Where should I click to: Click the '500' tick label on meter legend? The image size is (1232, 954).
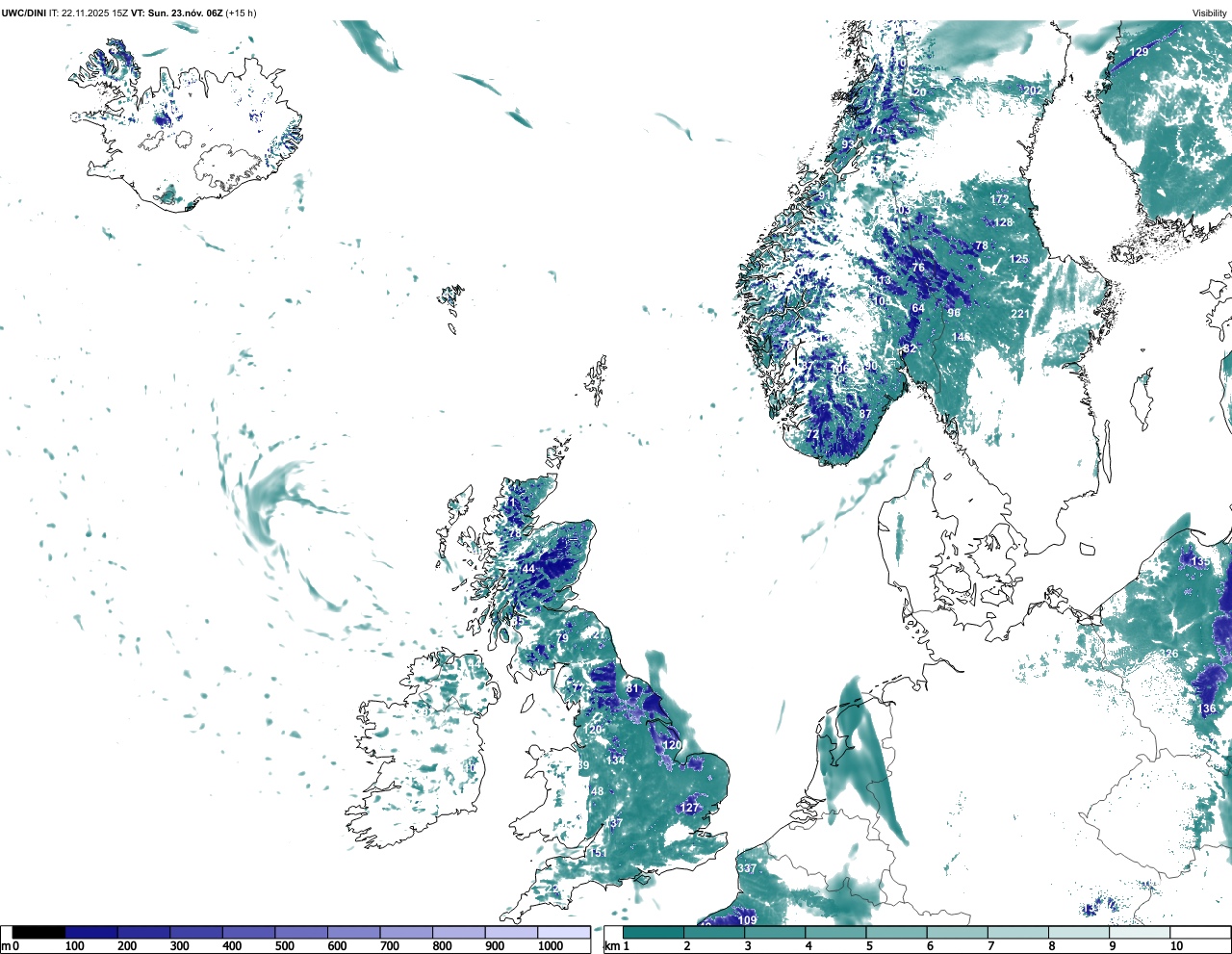click(285, 946)
